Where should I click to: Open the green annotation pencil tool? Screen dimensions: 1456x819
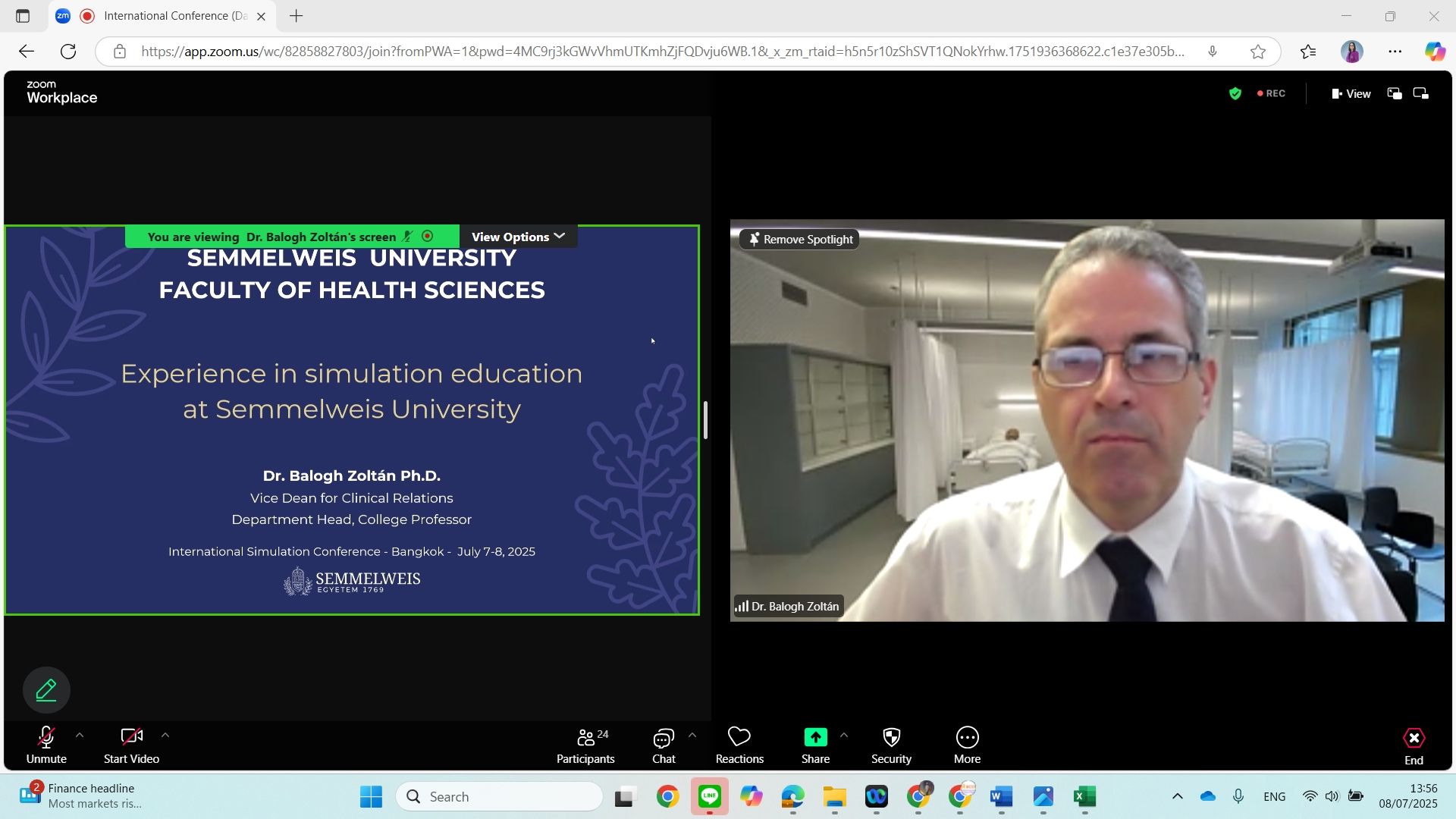[x=46, y=690]
